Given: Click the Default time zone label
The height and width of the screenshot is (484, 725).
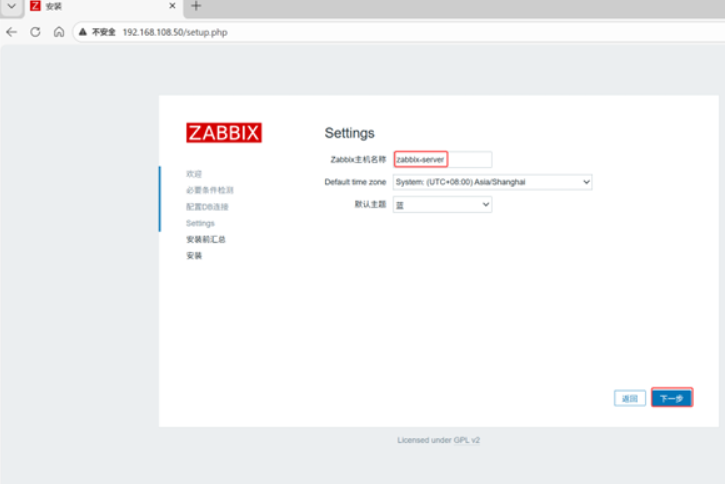Looking at the screenshot, I should pos(355,182).
